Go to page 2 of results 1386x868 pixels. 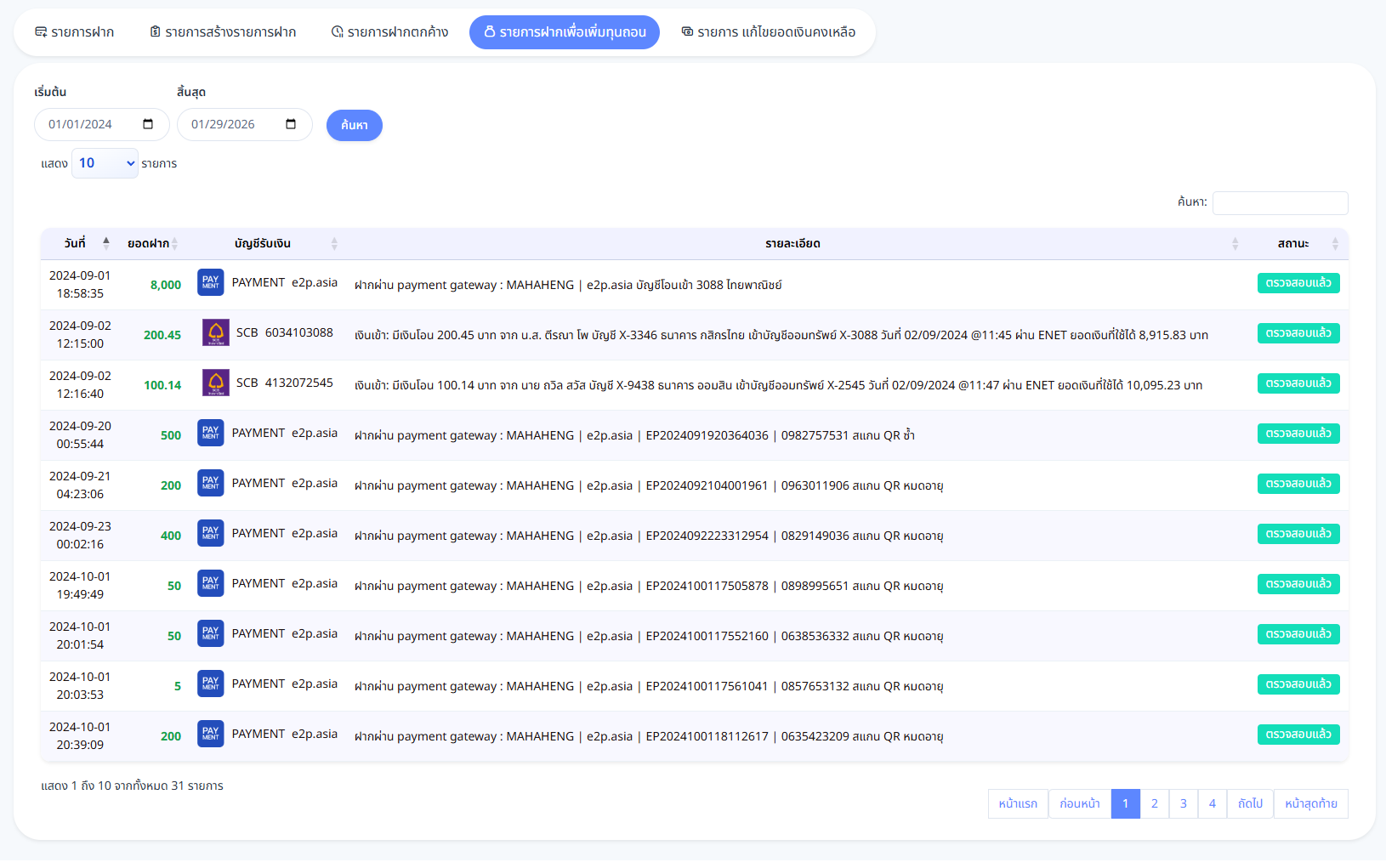1155,803
